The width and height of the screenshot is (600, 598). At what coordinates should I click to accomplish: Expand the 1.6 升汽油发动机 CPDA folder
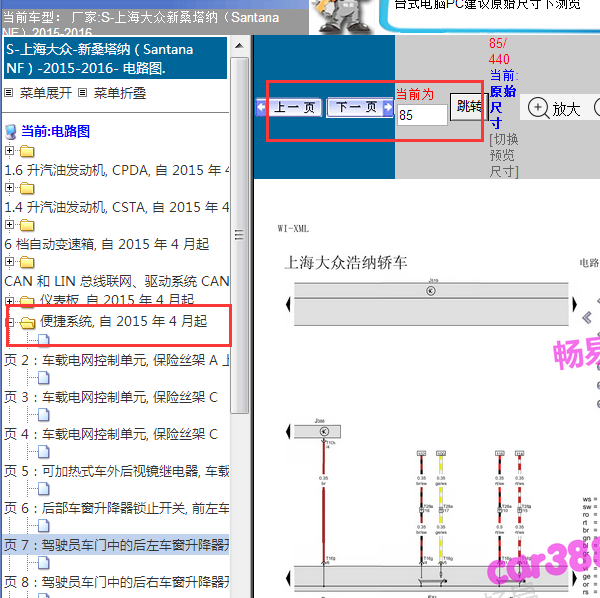9,151
